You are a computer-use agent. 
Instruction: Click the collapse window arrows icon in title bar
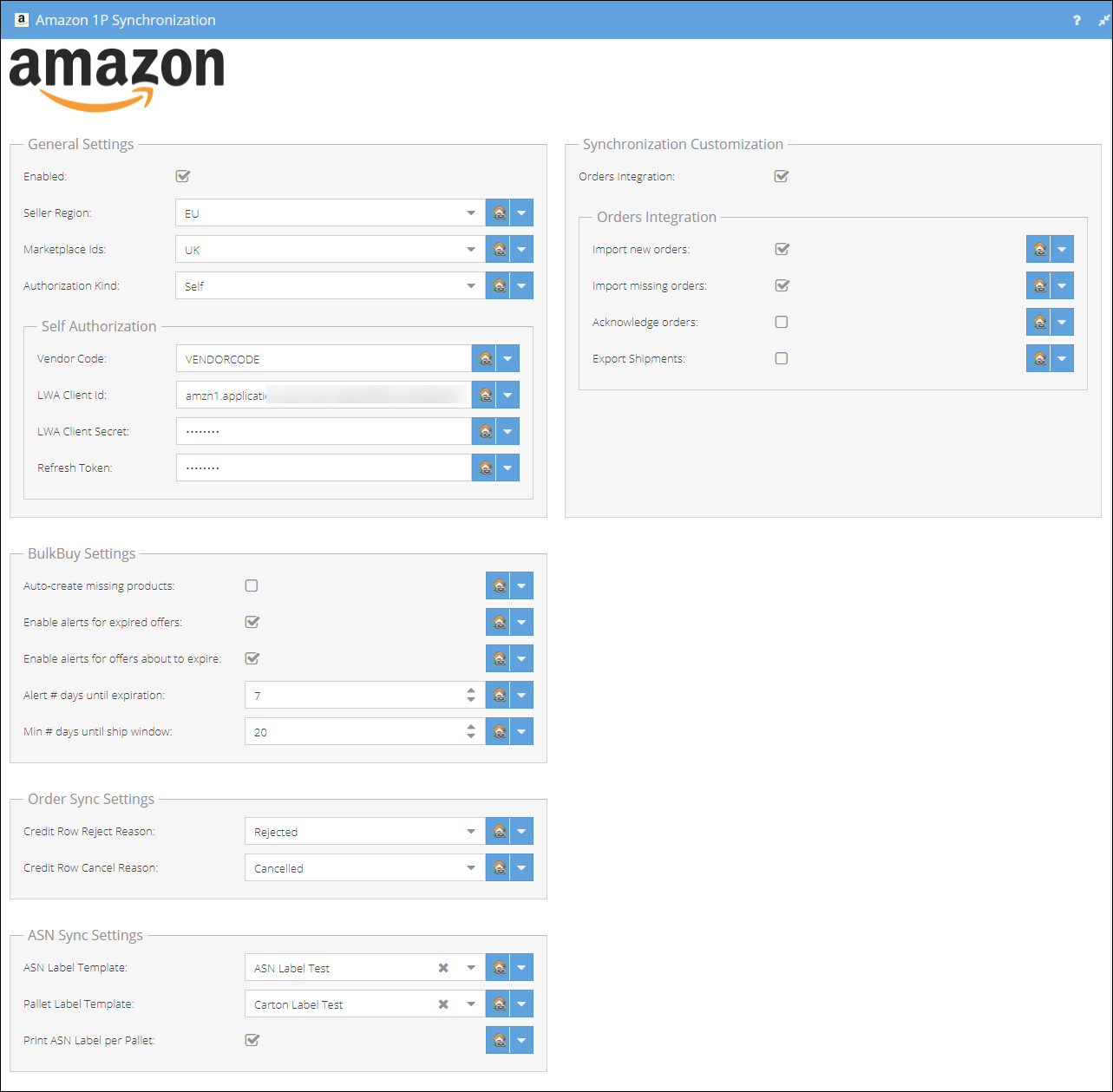1103,20
